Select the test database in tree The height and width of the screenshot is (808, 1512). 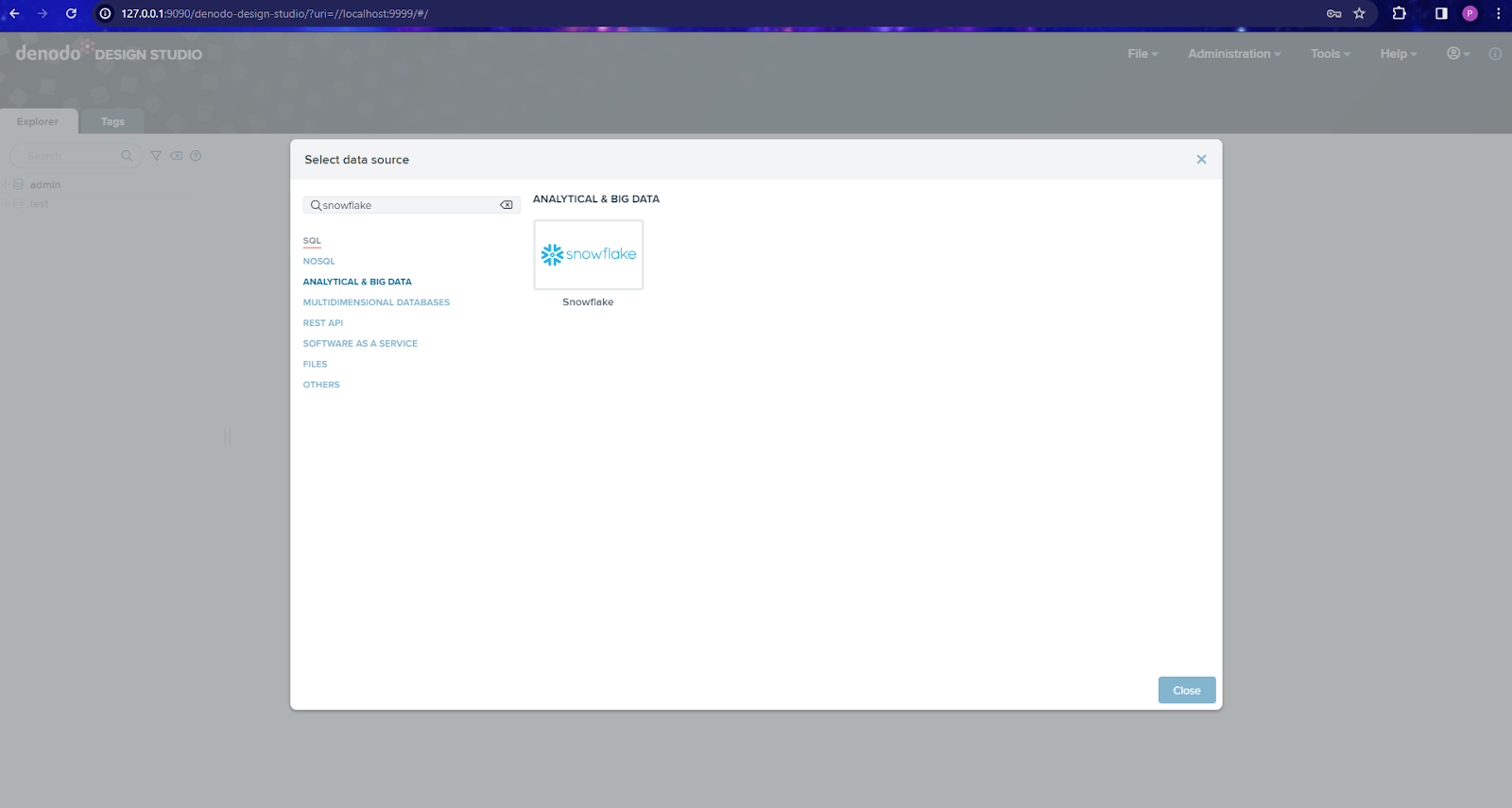click(x=39, y=204)
